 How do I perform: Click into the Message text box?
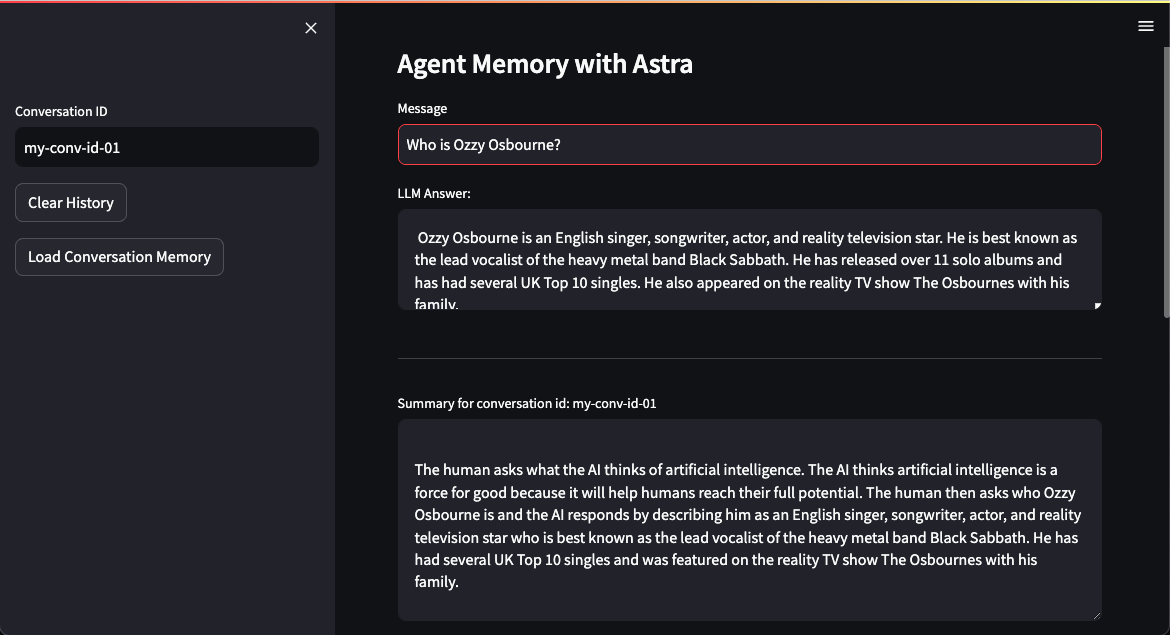pyautogui.click(x=749, y=145)
